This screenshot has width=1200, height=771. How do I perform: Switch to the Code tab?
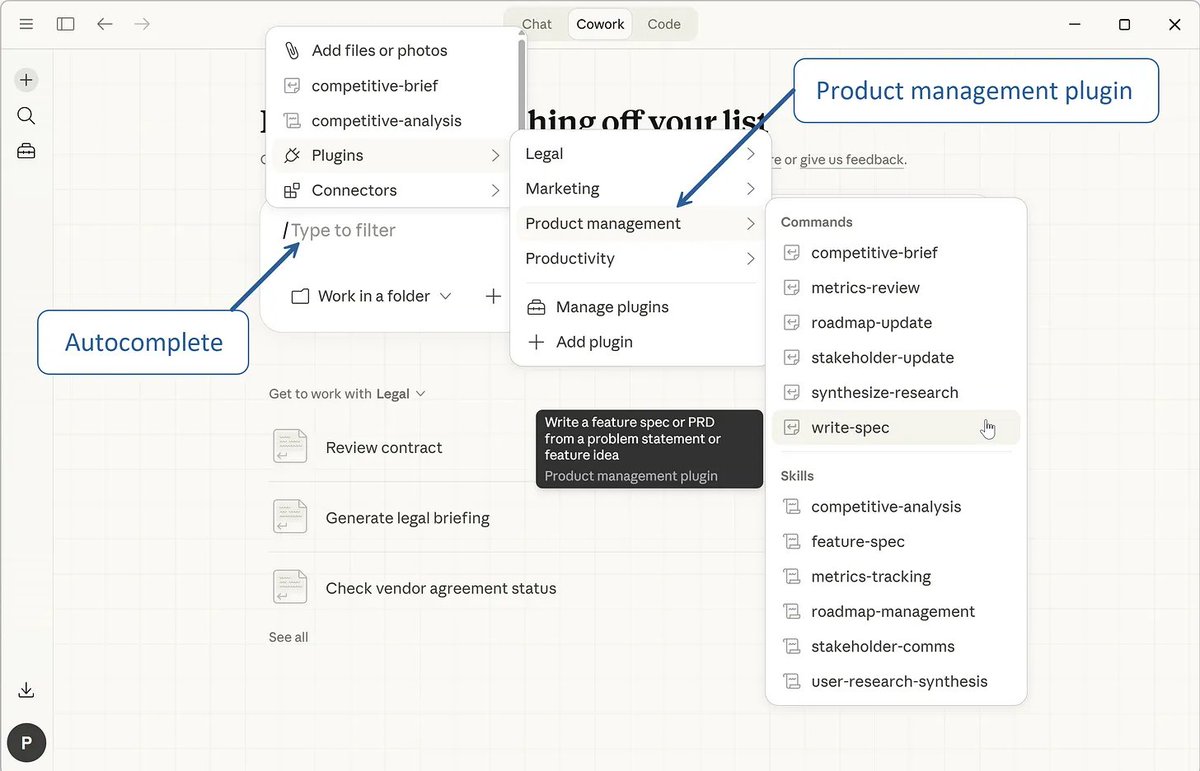tap(664, 24)
